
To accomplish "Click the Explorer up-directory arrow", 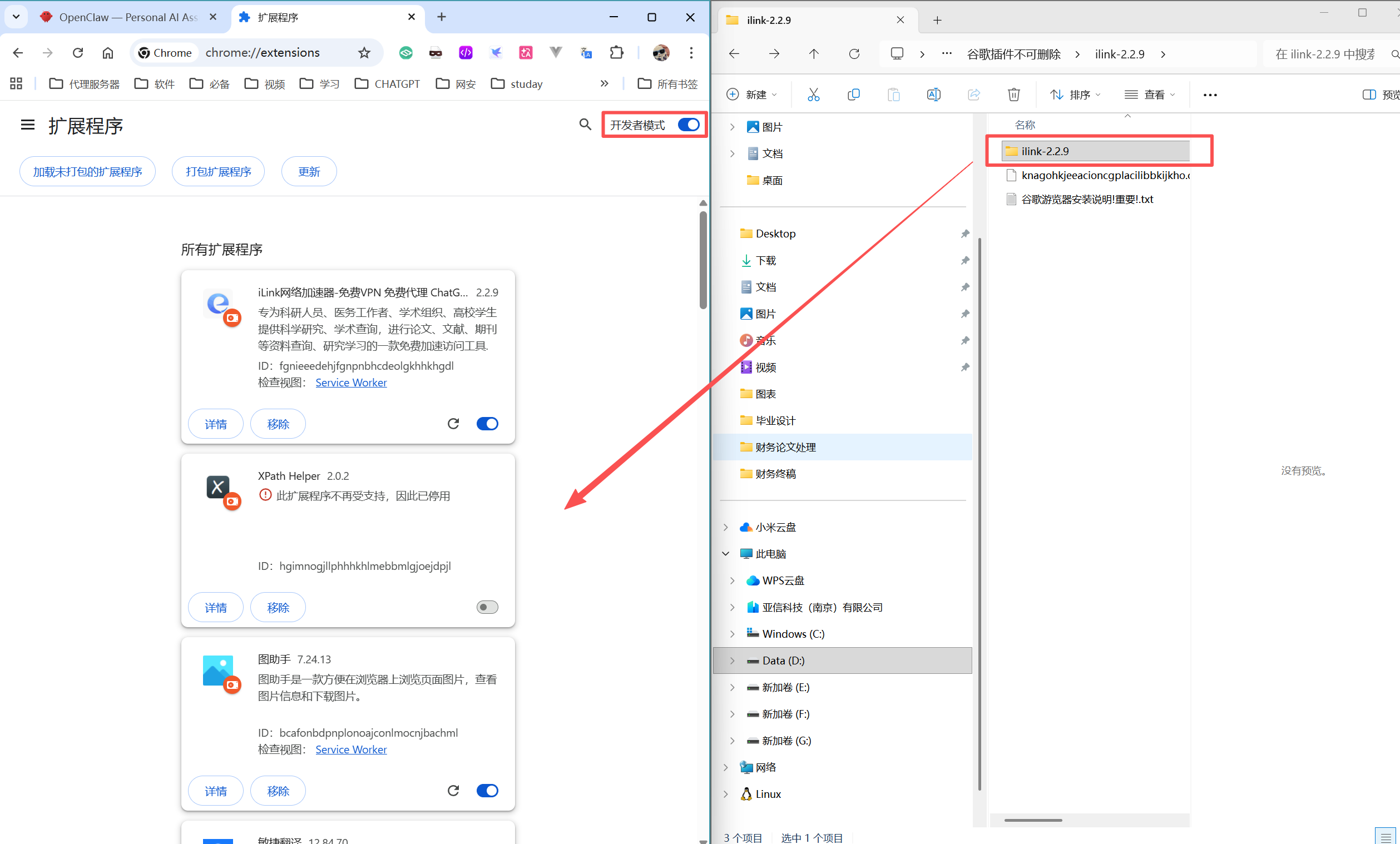I will 814,54.
